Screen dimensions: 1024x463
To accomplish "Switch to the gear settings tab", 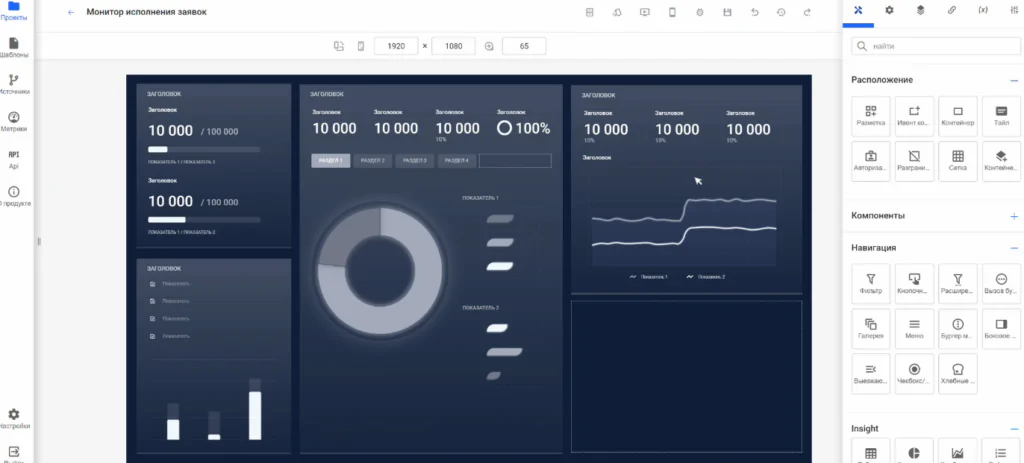I will pyautogui.click(x=889, y=10).
